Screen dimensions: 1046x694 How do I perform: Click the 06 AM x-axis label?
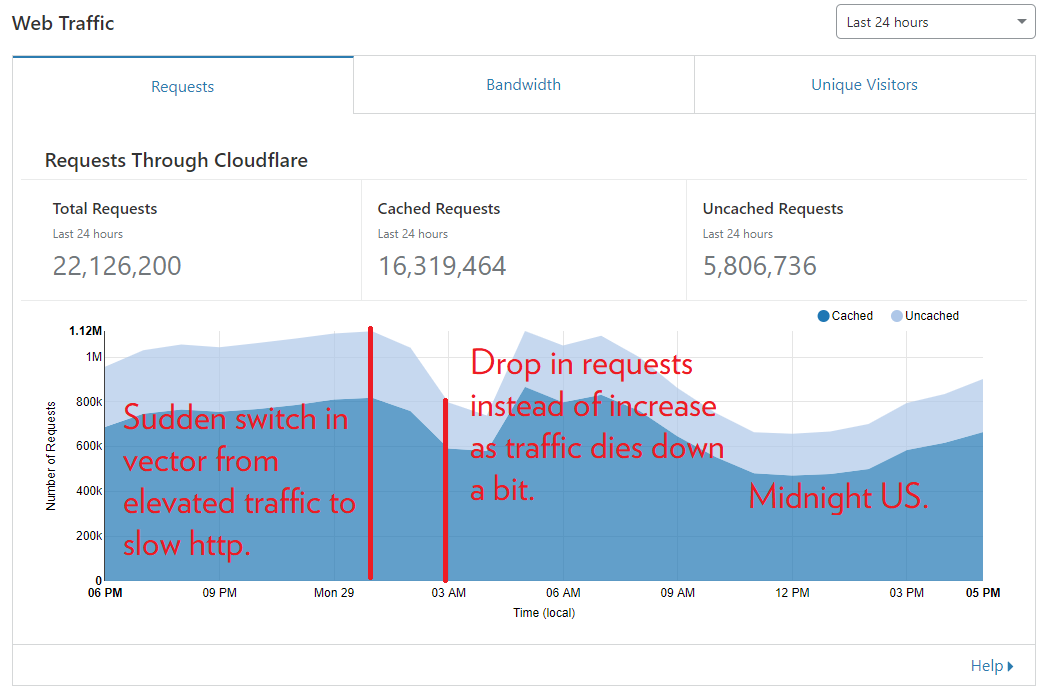563,593
